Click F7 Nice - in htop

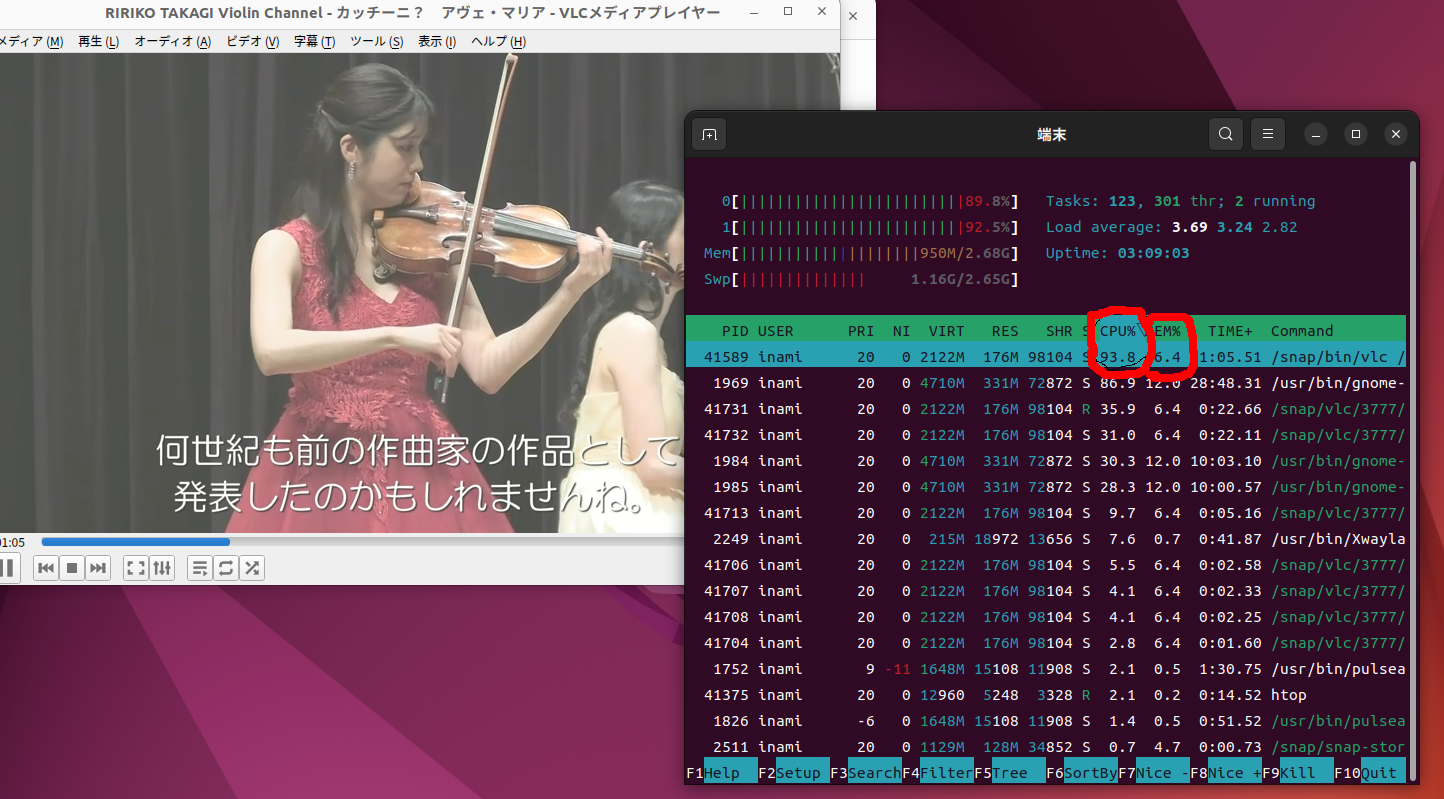tap(1154, 773)
